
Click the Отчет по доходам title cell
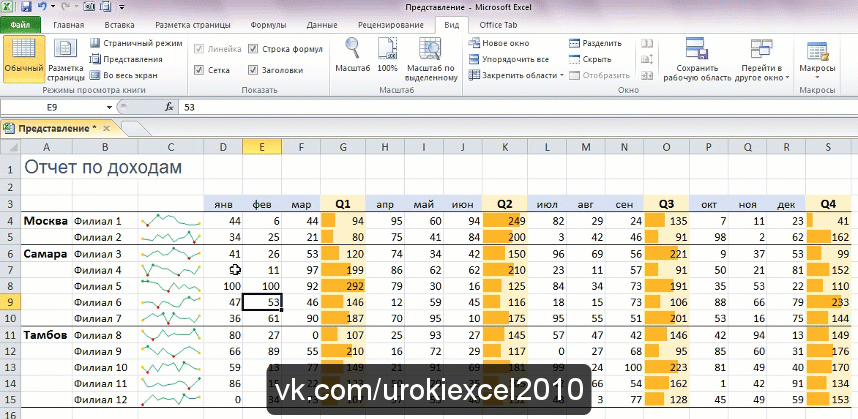tap(102, 167)
